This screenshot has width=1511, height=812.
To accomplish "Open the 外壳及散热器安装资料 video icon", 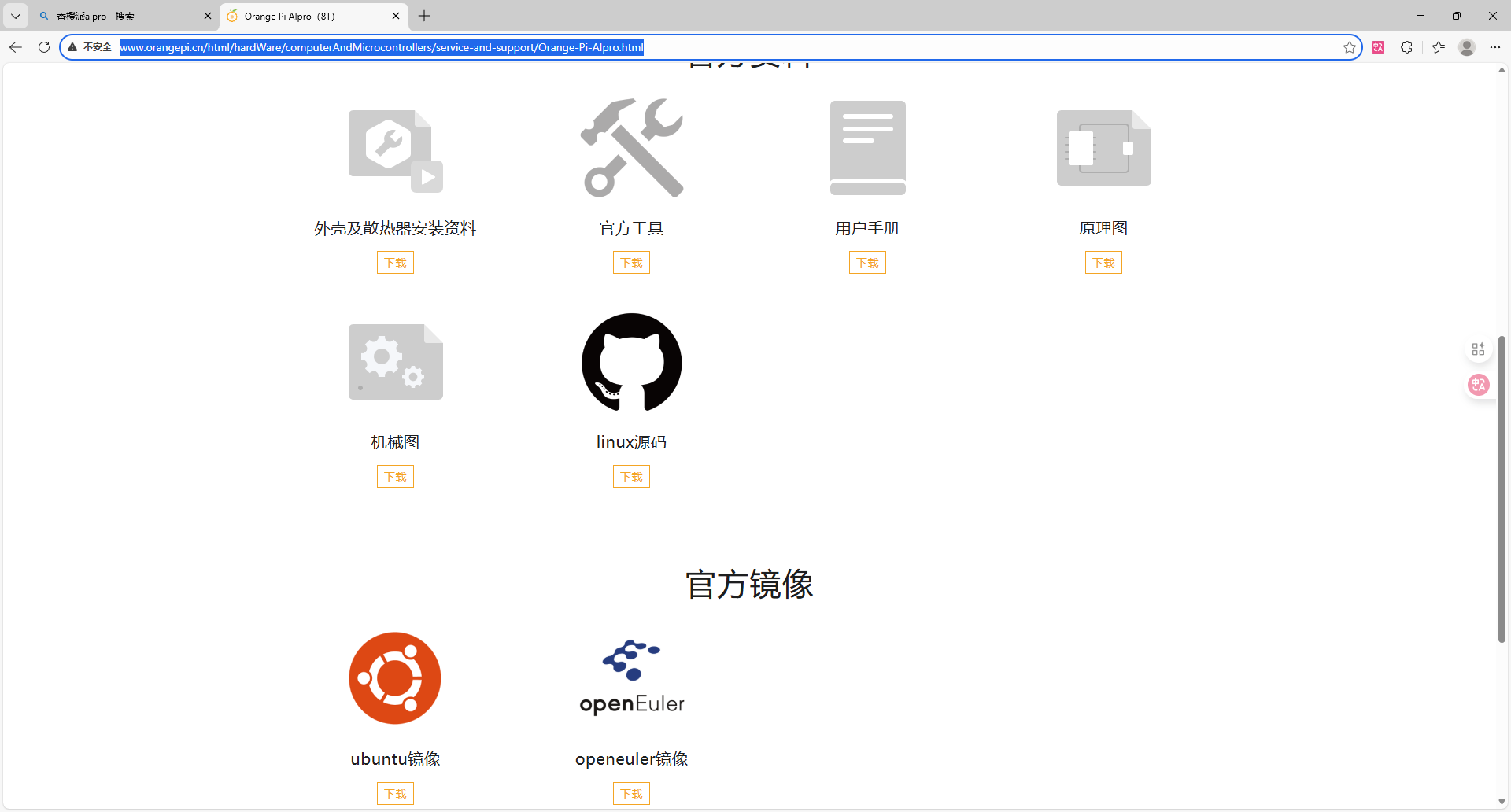I will (395, 149).
